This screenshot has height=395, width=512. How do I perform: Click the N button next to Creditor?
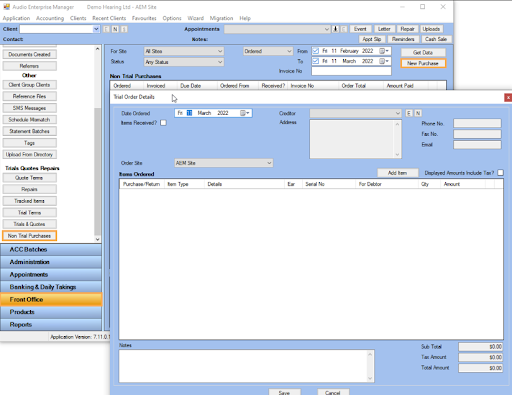(x=418, y=113)
